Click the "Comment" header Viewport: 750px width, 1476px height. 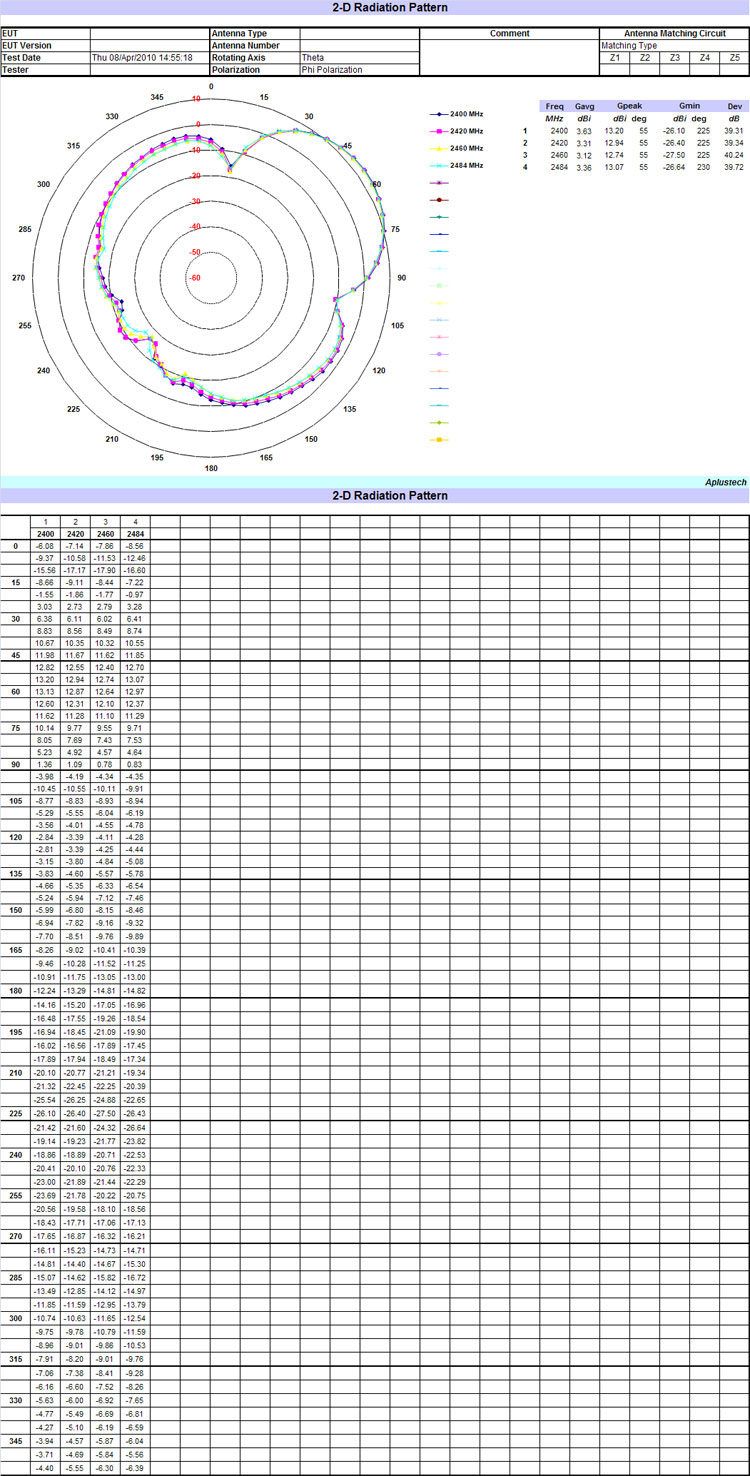coord(509,33)
